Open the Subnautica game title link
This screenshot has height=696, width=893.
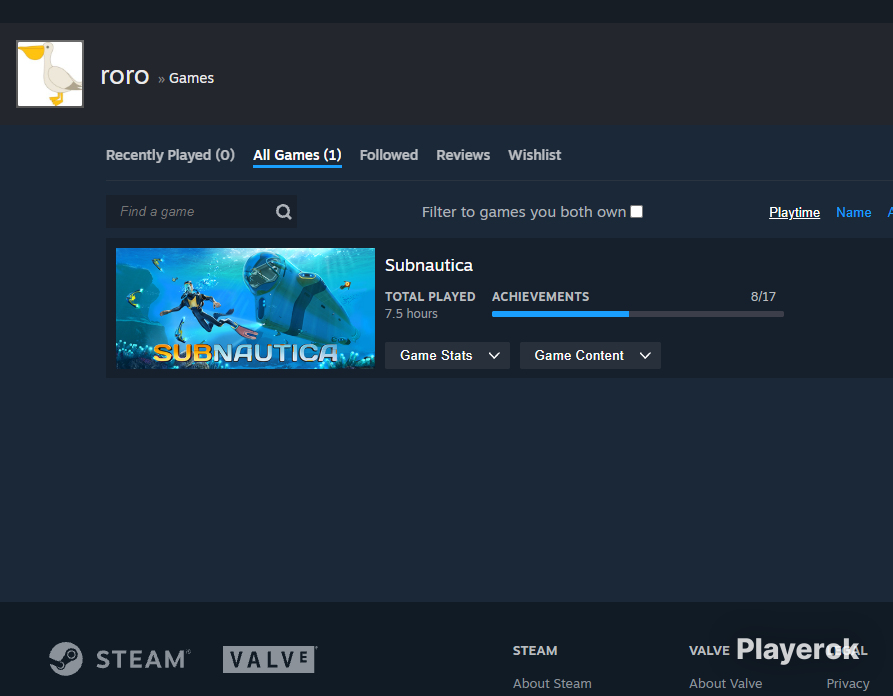429,265
